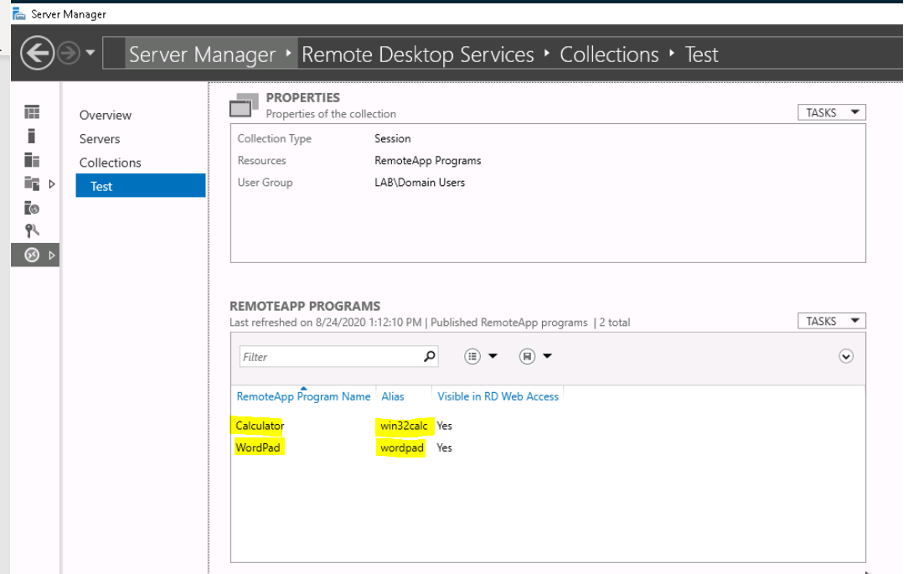Sort by RemoteApp Program Name column
The width and height of the screenshot is (904, 574).
[x=303, y=396]
